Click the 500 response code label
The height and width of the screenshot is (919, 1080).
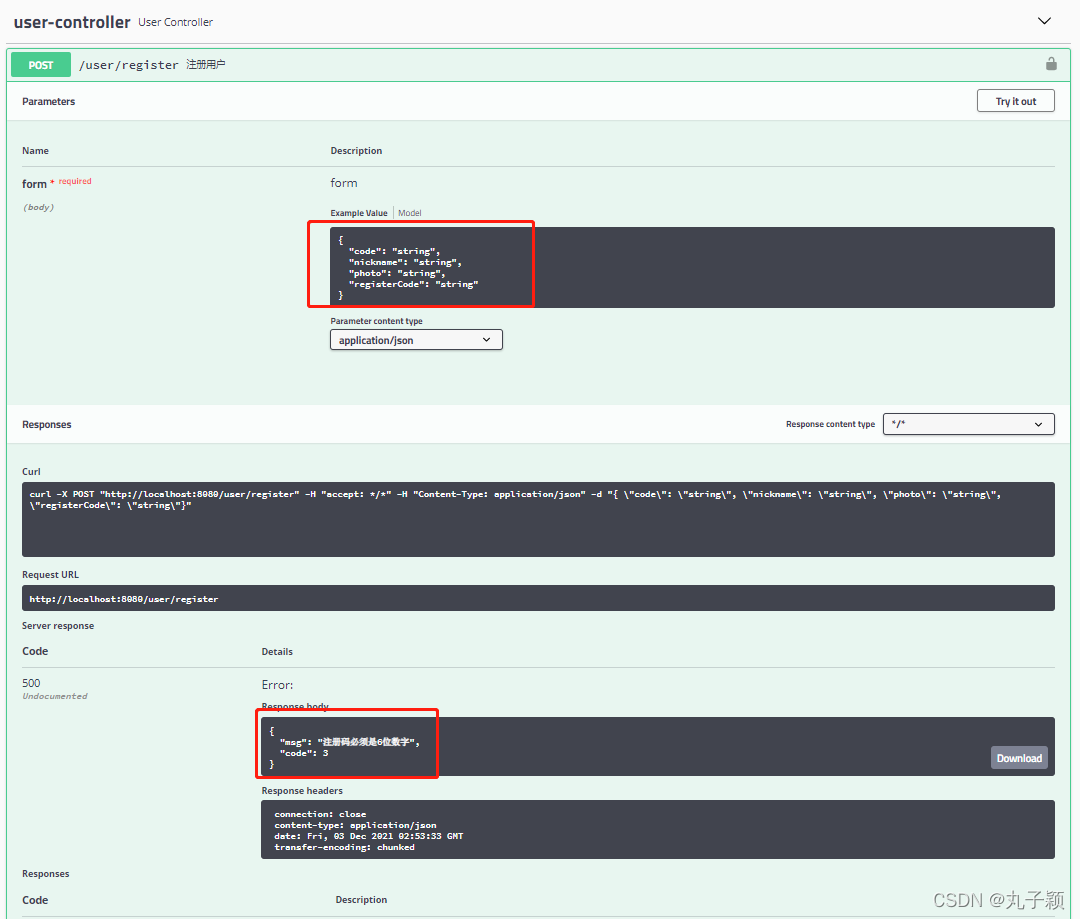click(x=31, y=683)
